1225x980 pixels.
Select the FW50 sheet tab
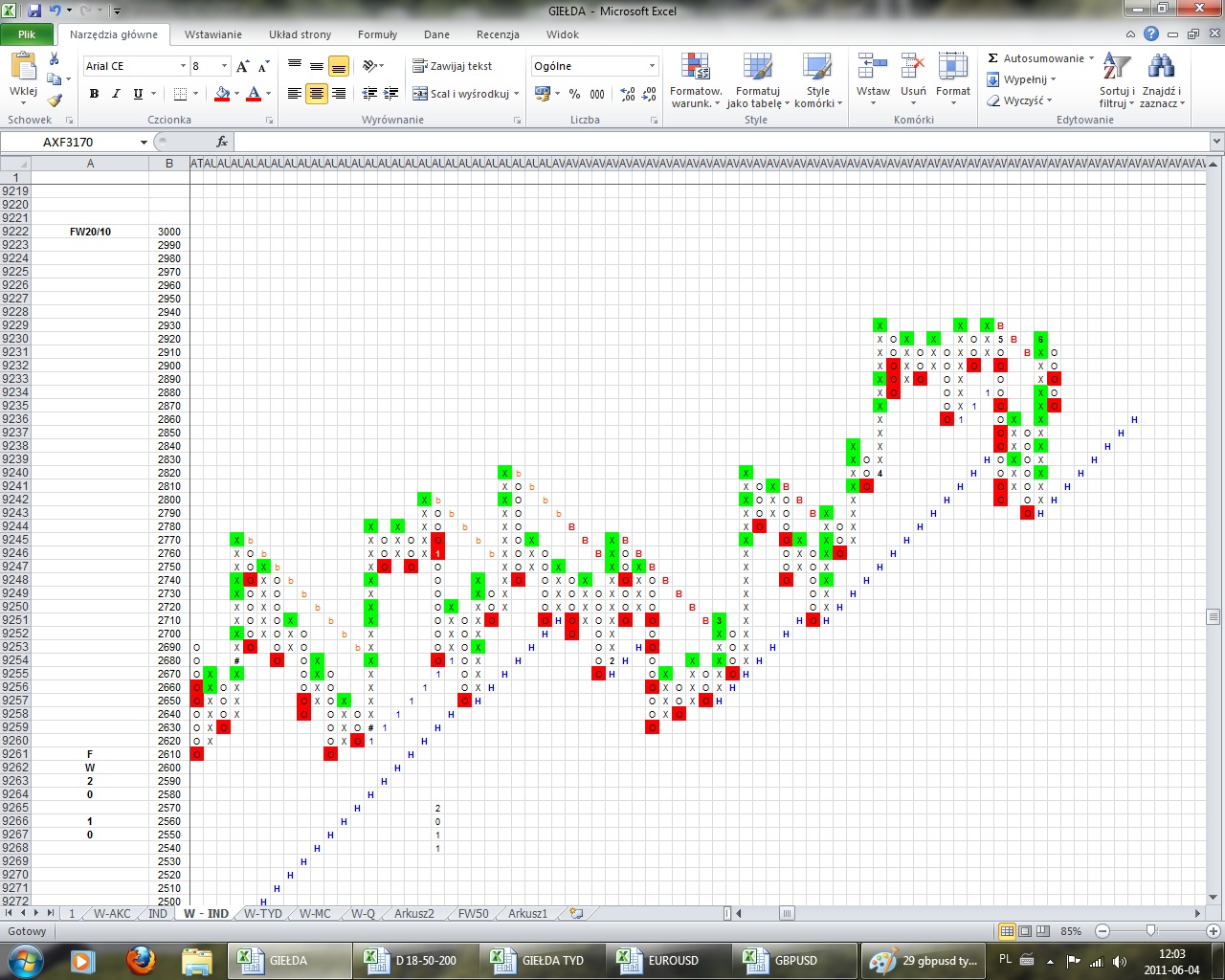click(x=473, y=913)
